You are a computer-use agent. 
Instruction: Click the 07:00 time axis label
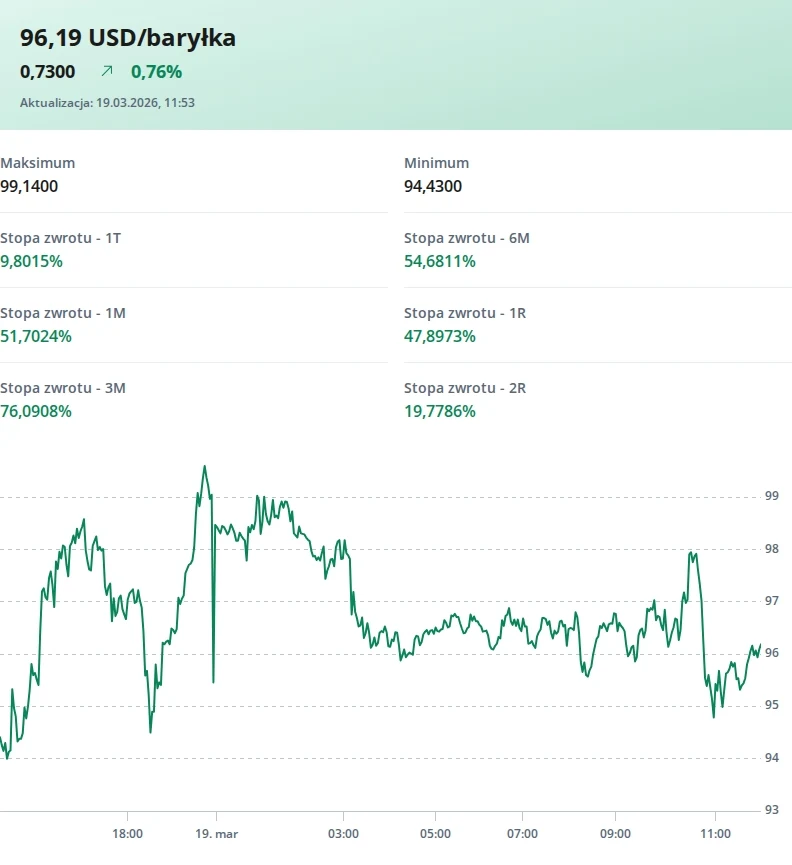(x=523, y=833)
